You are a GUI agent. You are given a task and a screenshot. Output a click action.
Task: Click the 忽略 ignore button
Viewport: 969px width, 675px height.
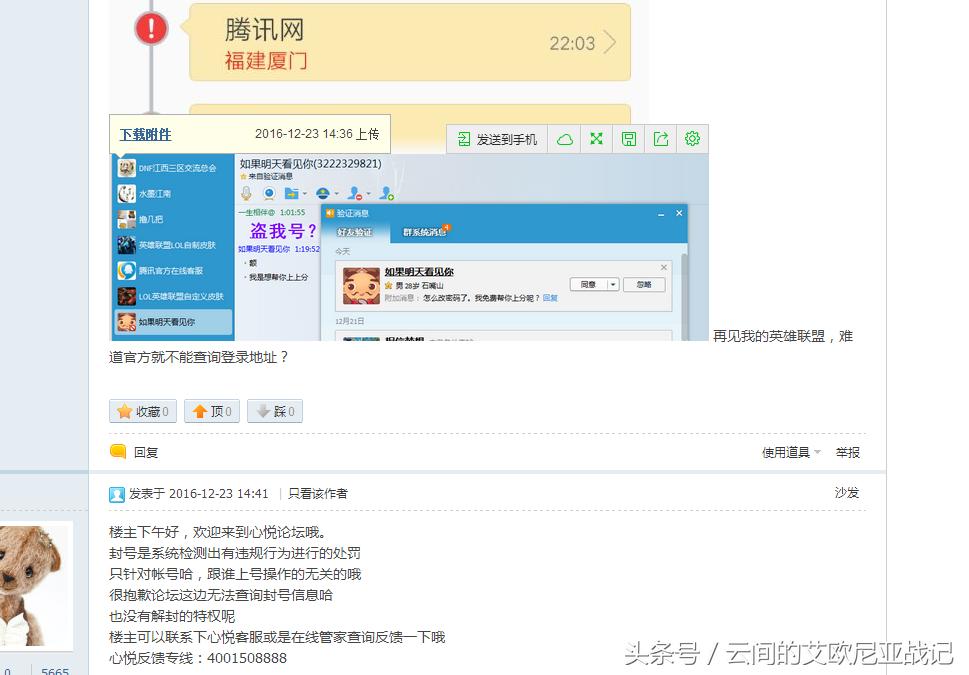644,284
